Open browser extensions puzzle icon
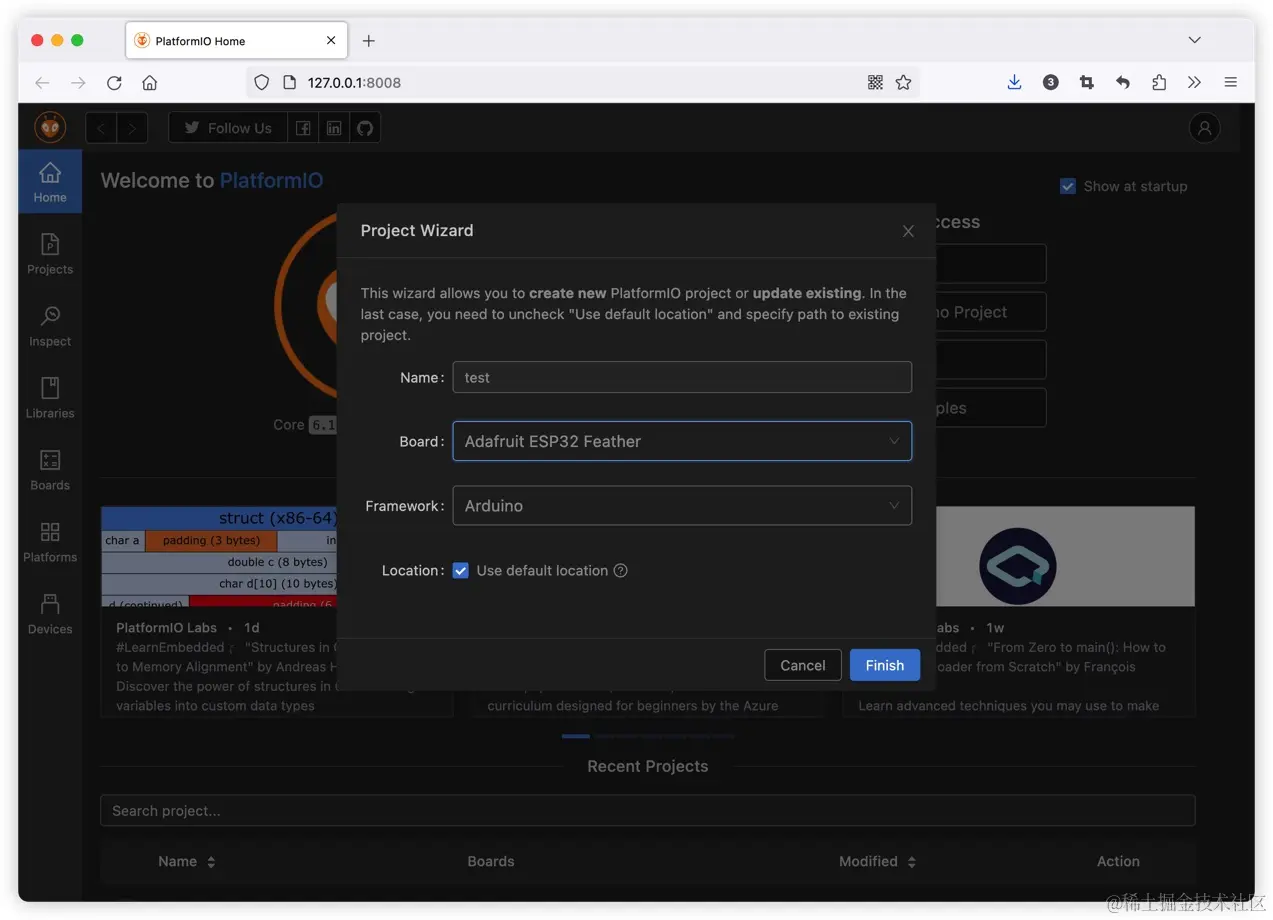Viewport: 1273px width, 920px height. click(1158, 83)
